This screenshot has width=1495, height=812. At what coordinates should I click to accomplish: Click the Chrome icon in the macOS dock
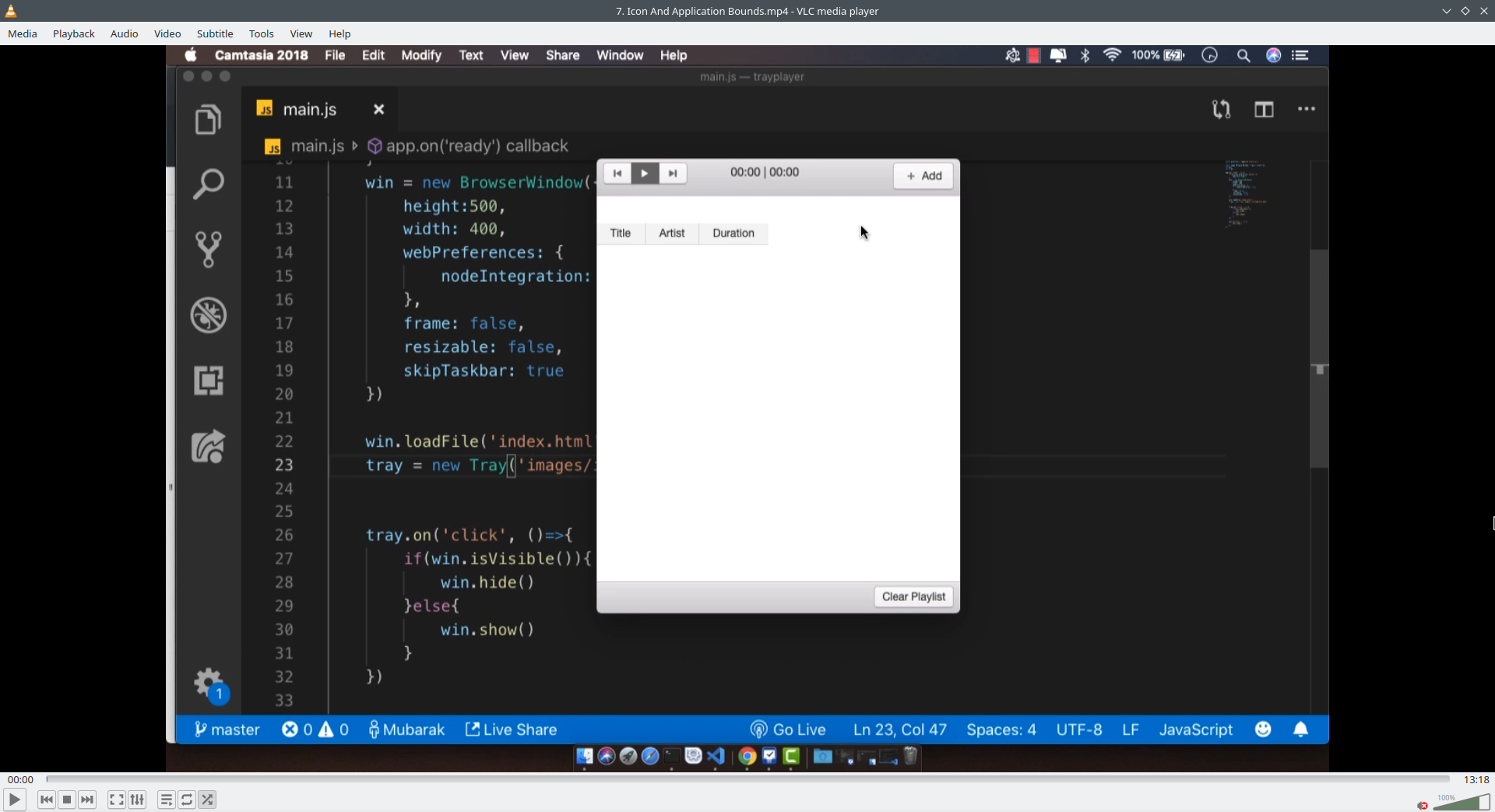tap(747, 756)
